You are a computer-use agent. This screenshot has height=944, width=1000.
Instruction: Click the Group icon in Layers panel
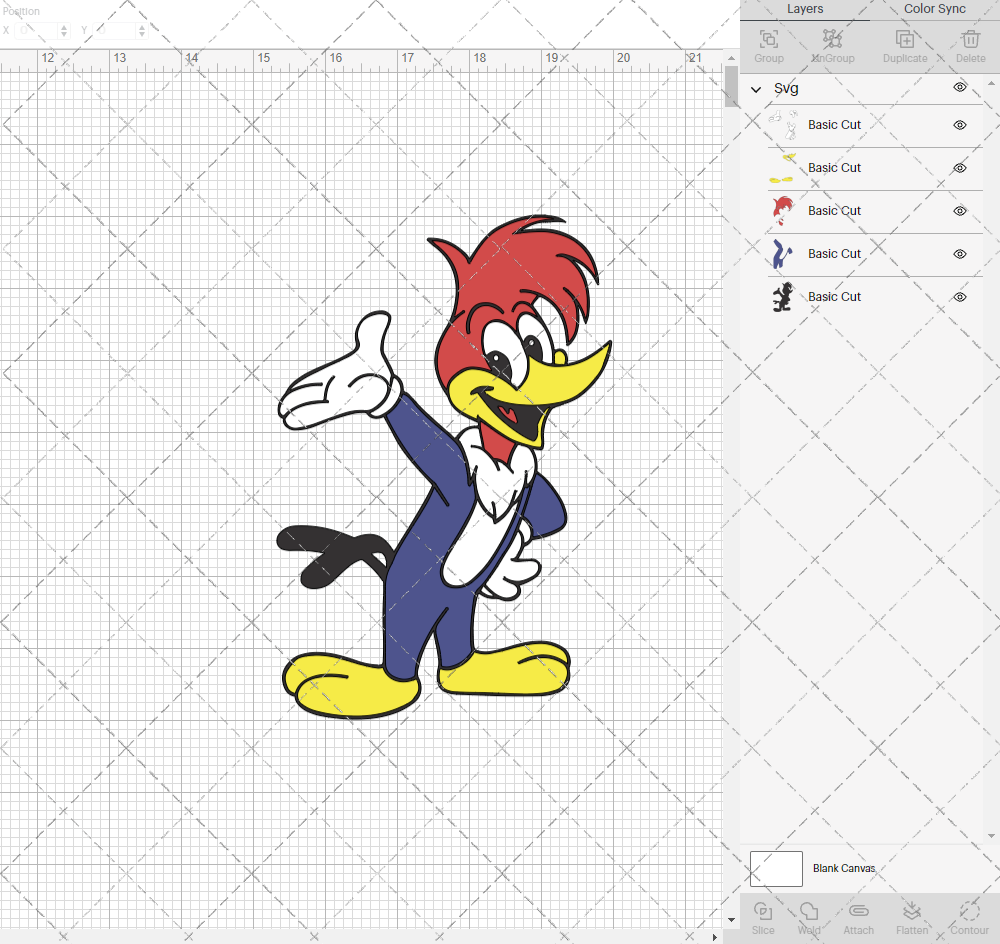pyautogui.click(x=768, y=40)
